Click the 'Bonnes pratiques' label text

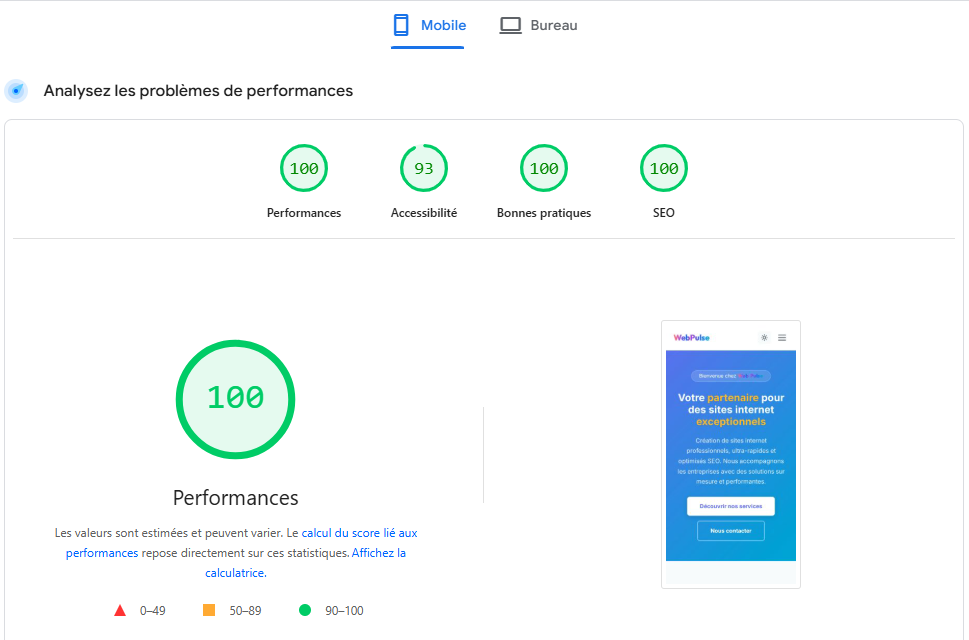click(x=544, y=213)
